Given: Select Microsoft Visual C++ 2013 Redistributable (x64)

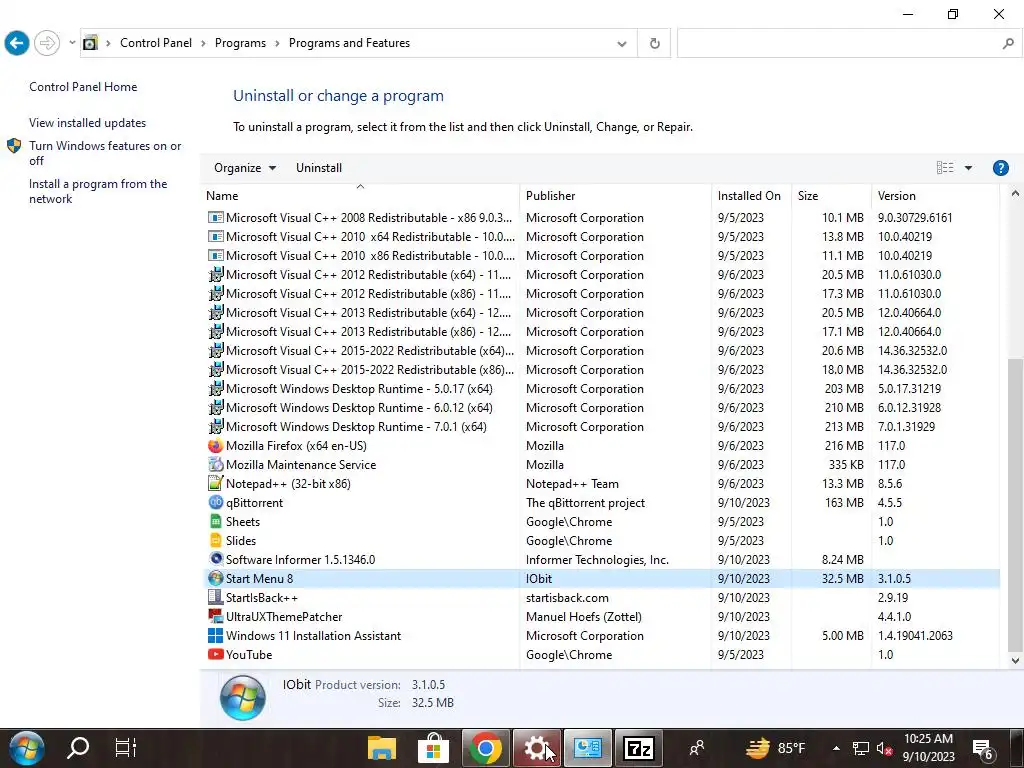Looking at the screenshot, I should click(x=601, y=313).
